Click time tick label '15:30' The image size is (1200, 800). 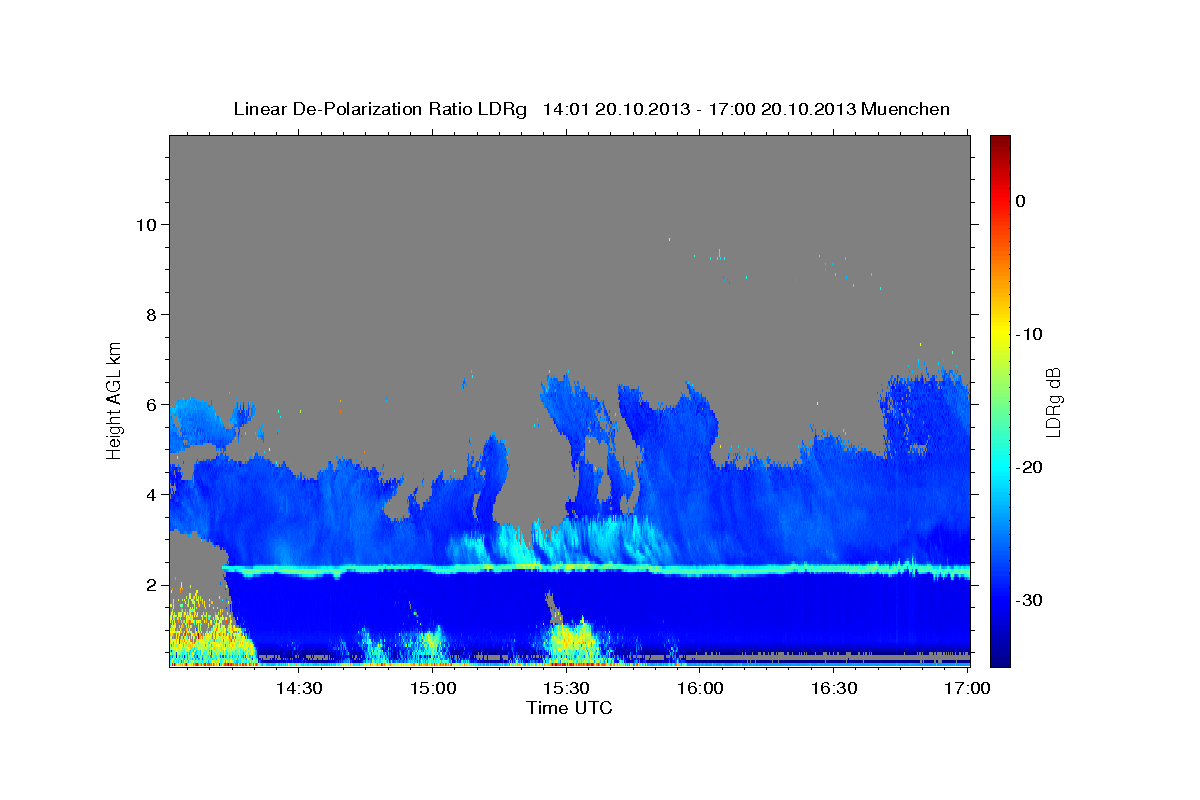pyautogui.click(x=566, y=689)
